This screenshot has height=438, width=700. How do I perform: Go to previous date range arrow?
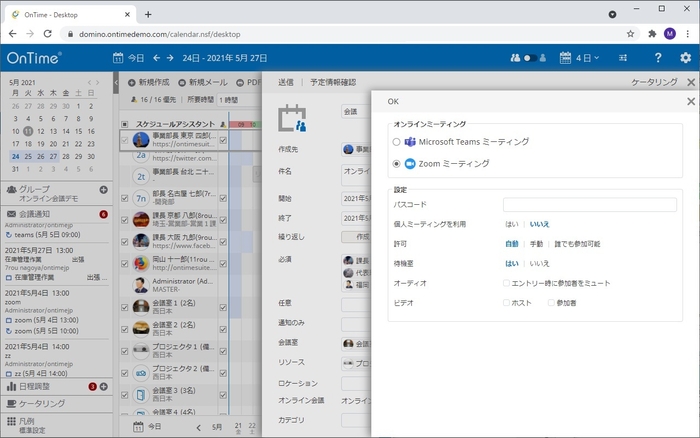click(x=156, y=58)
